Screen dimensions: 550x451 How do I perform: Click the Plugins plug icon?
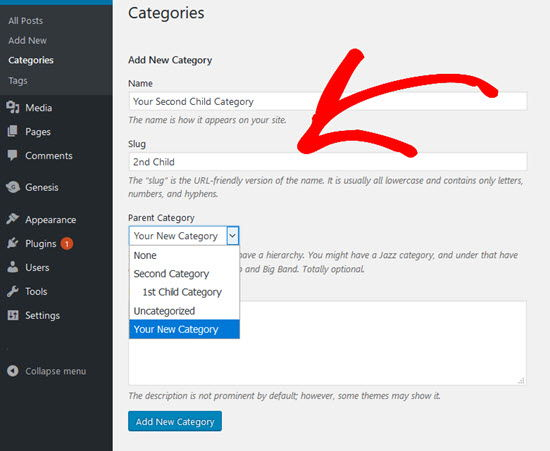tap(13, 243)
